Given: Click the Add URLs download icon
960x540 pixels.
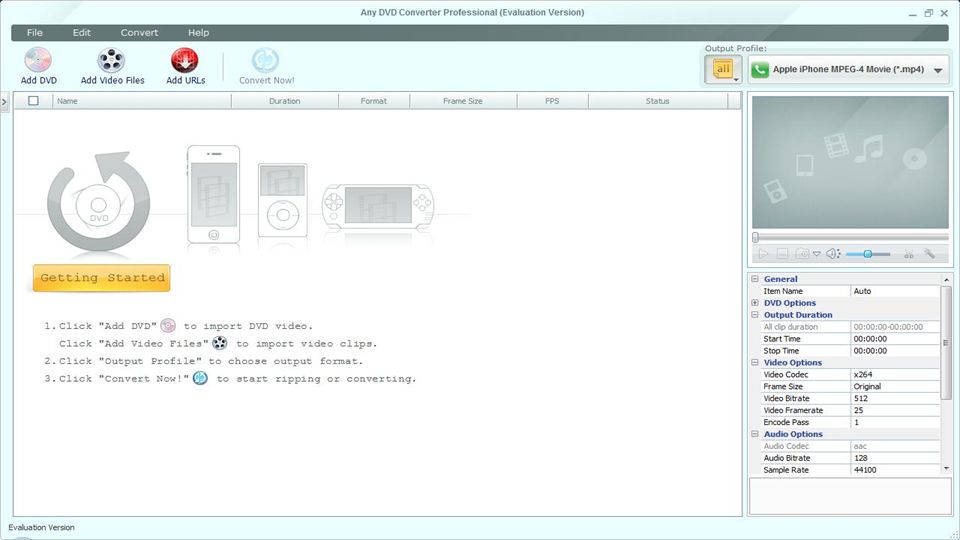Looking at the screenshot, I should [184, 60].
